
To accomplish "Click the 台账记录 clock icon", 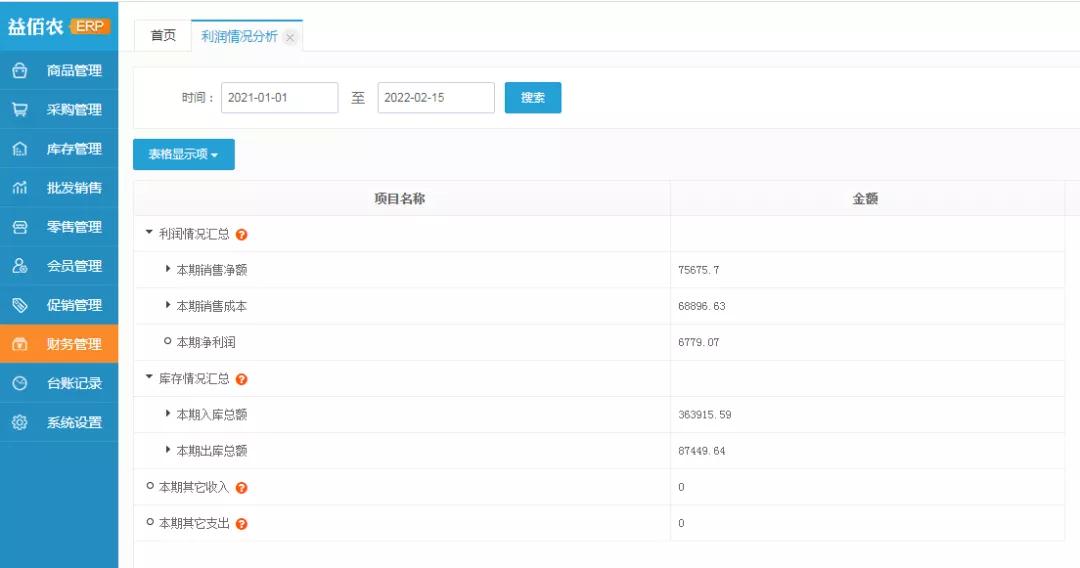I will (x=19, y=383).
